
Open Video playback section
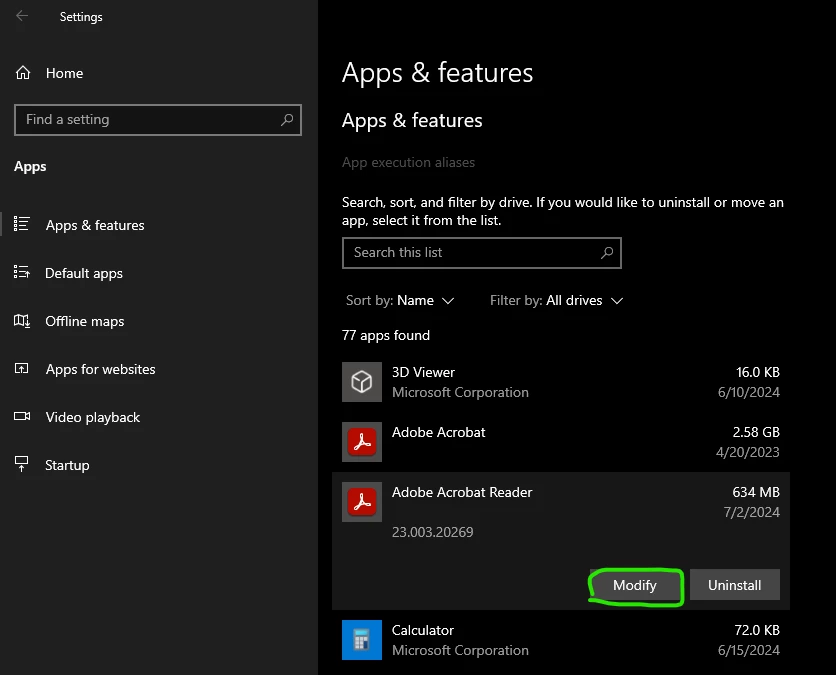(93, 417)
